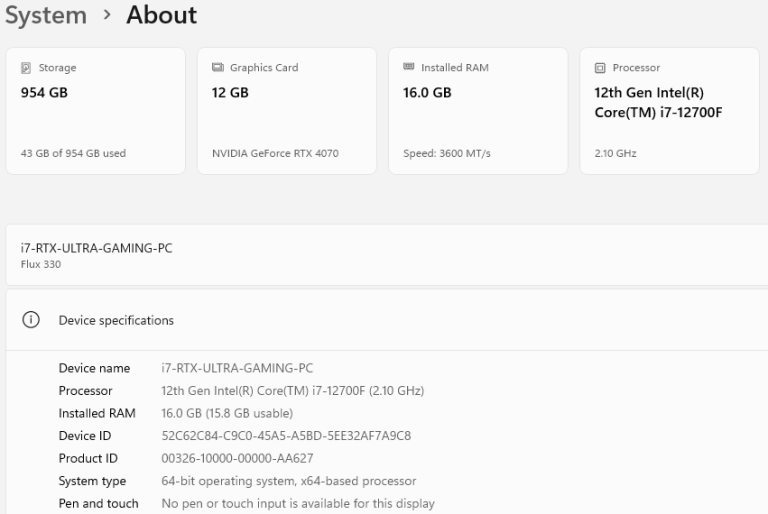The width and height of the screenshot is (768, 514).
Task: Click the 16.0 GB (15.8 GB usable) value
Action: tap(227, 413)
